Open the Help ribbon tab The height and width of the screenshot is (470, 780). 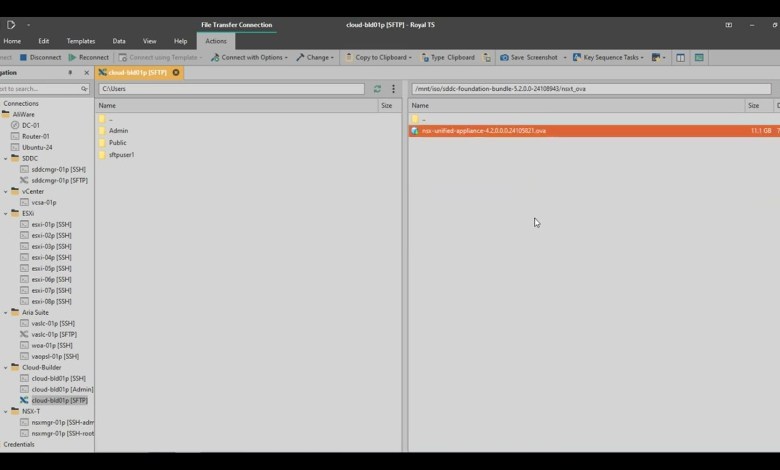[x=181, y=41]
